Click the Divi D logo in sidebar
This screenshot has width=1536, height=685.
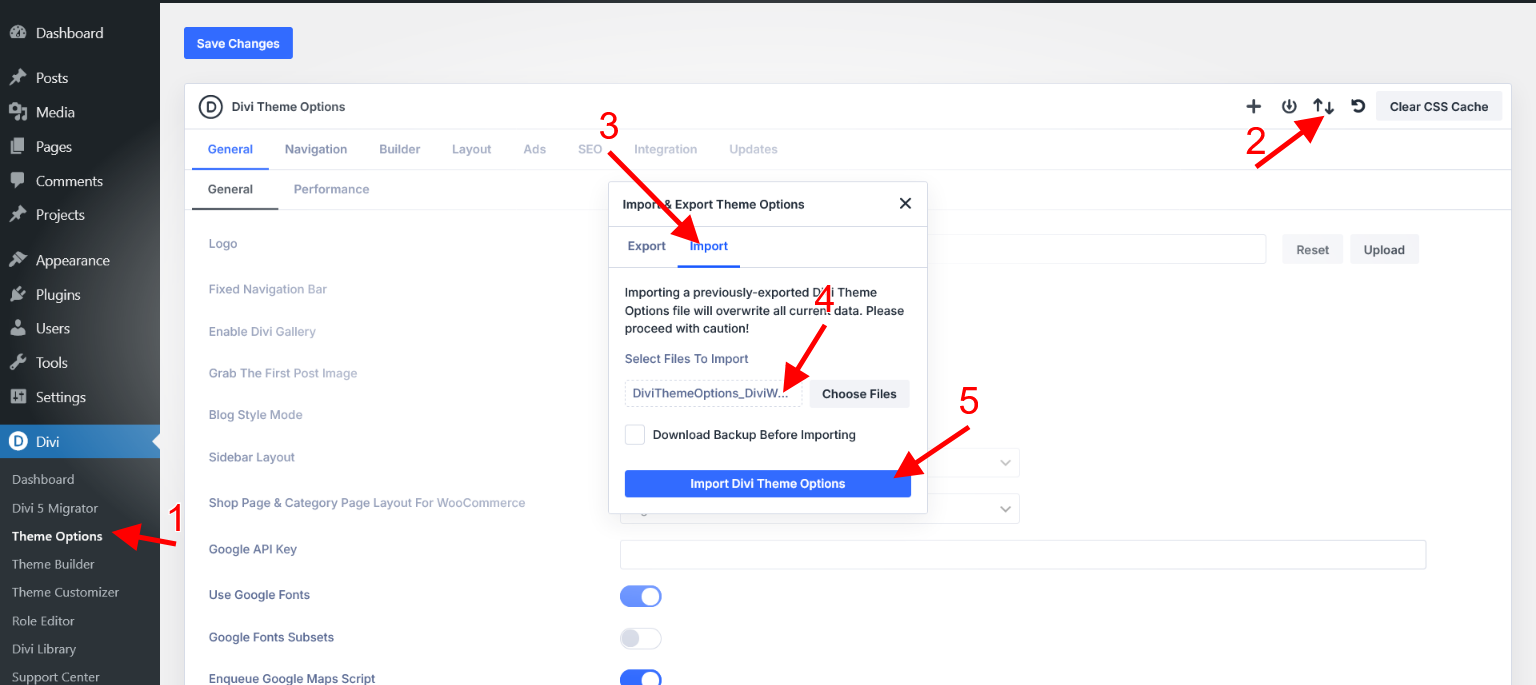click(17, 441)
